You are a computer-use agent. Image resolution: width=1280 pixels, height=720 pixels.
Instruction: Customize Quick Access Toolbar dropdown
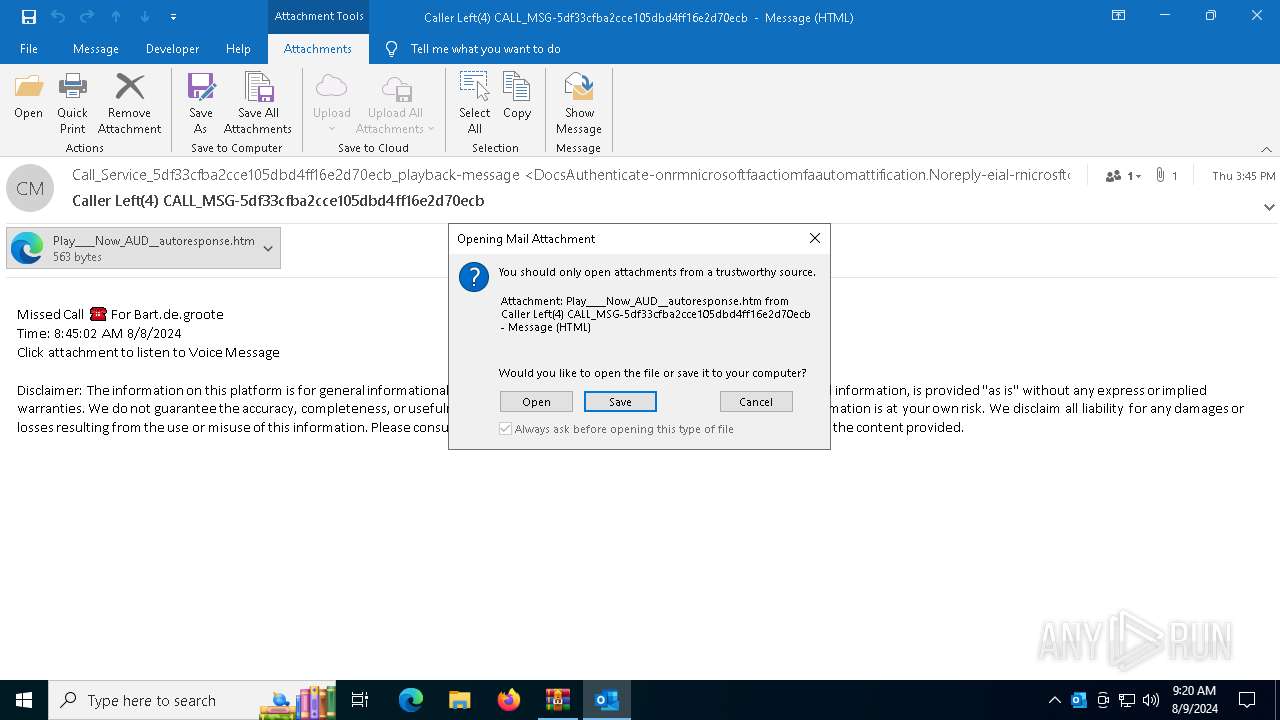(174, 17)
